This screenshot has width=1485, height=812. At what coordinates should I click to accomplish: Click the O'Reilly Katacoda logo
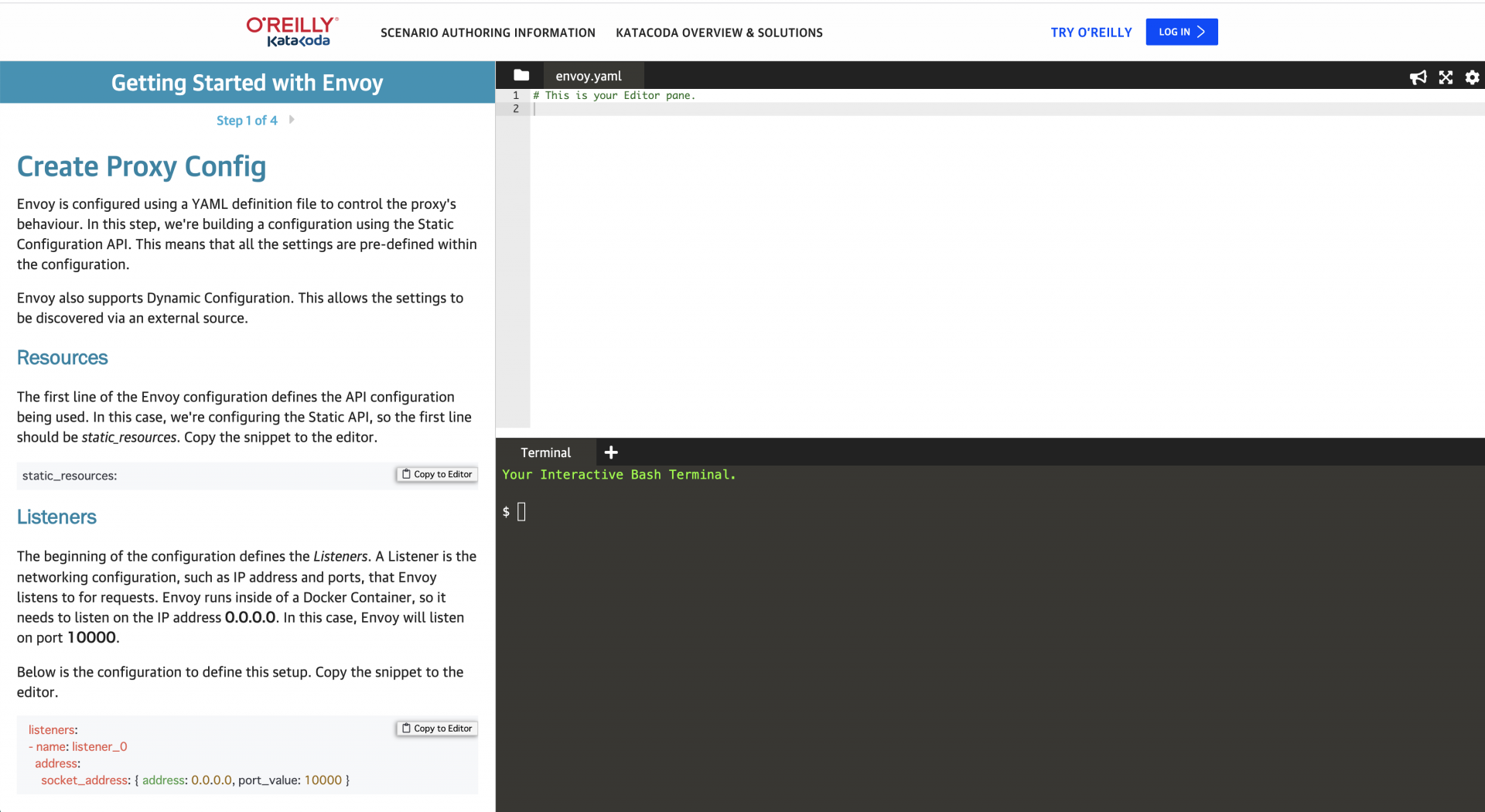[x=292, y=32]
